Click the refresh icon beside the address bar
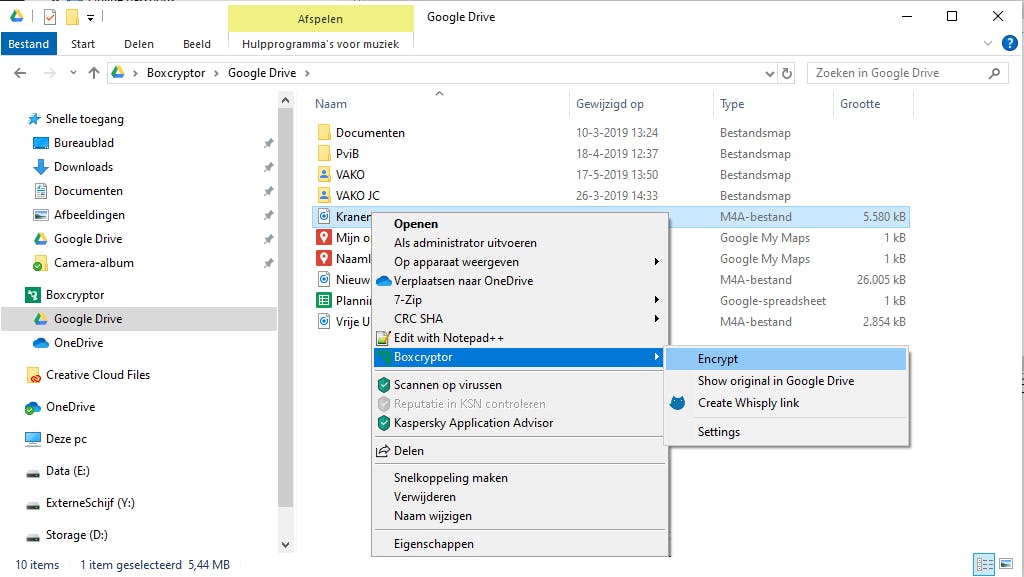 pyautogui.click(x=788, y=73)
